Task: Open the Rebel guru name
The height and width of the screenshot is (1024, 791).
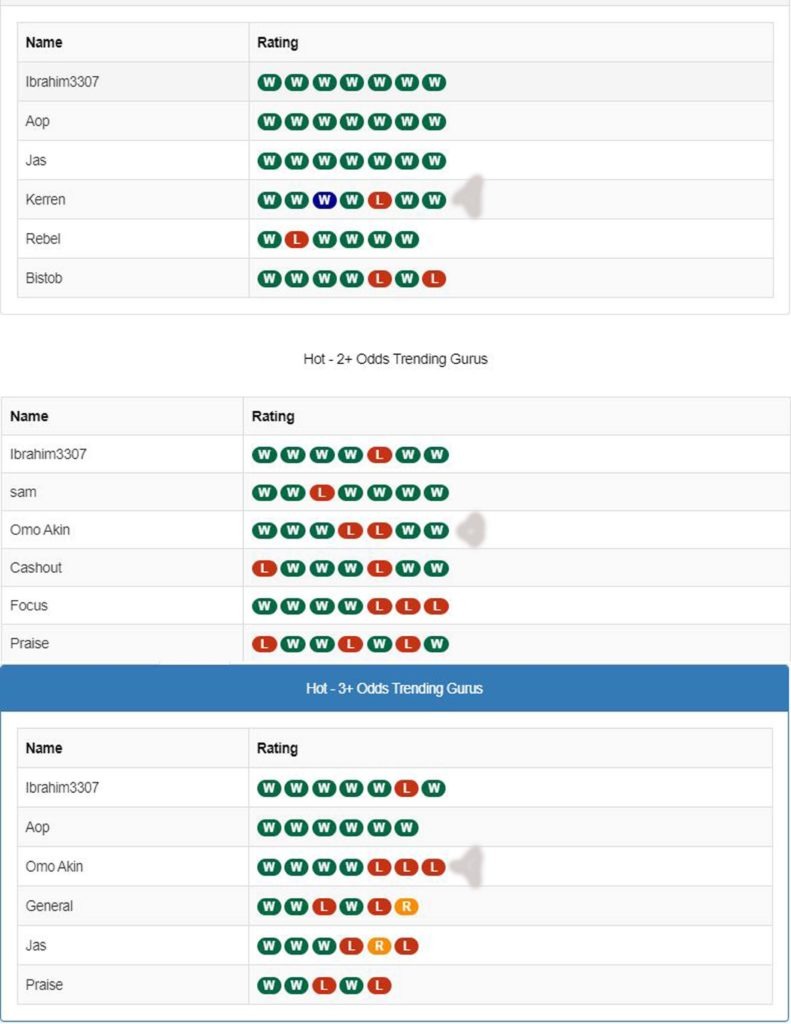Action: pyautogui.click(x=43, y=239)
